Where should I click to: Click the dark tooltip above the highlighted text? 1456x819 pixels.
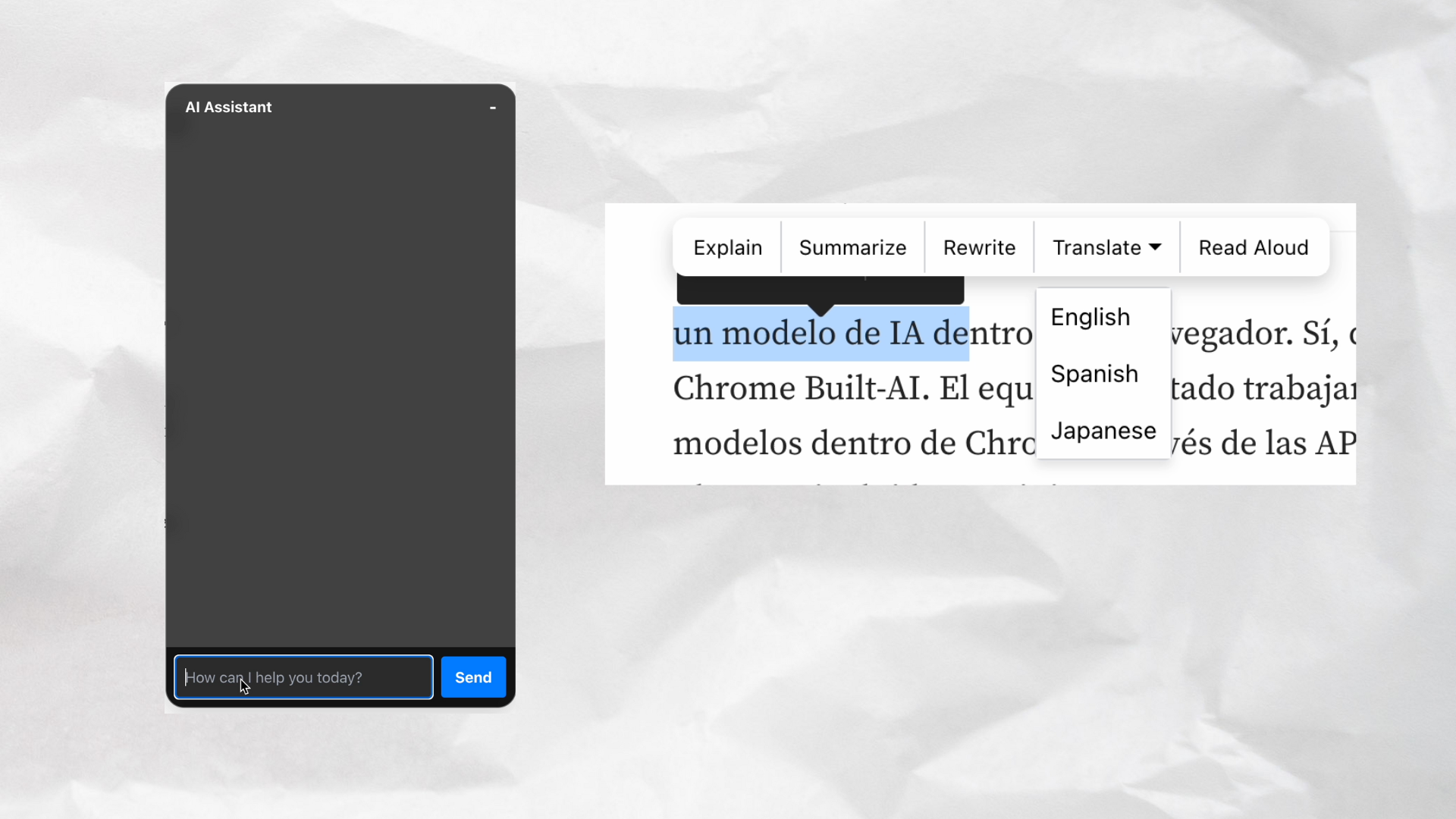coord(819,289)
